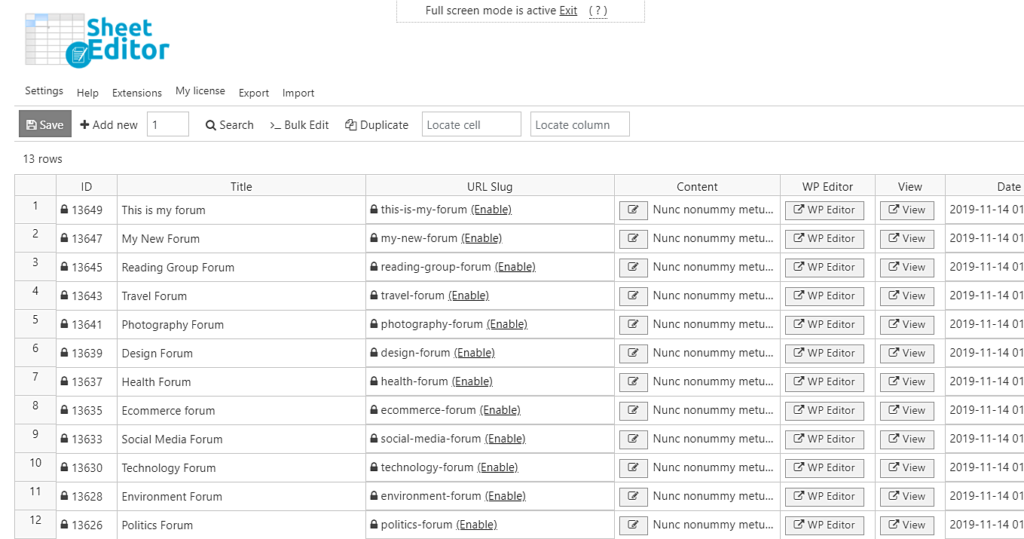Image resolution: width=1024 pixels, height=539 pixels.
Task: Select the ID column header
Action: 86,186
